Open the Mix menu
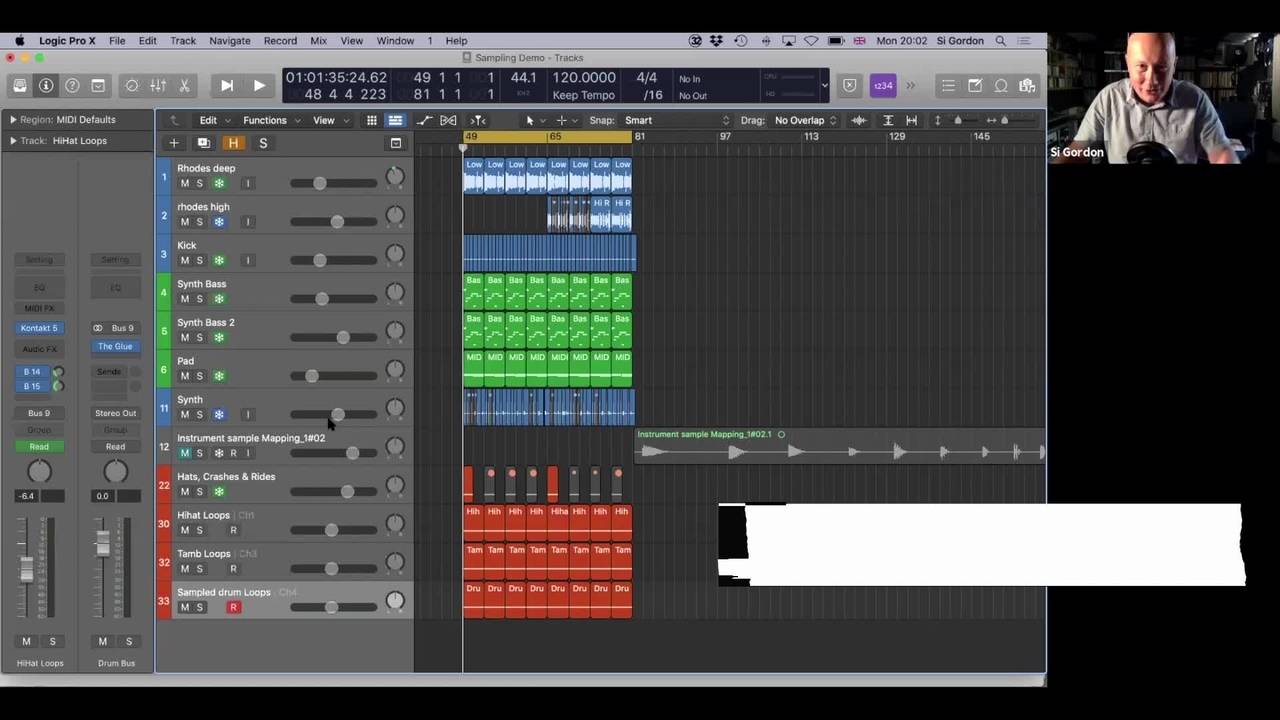Screen dimensions: 1280x720 318,41
